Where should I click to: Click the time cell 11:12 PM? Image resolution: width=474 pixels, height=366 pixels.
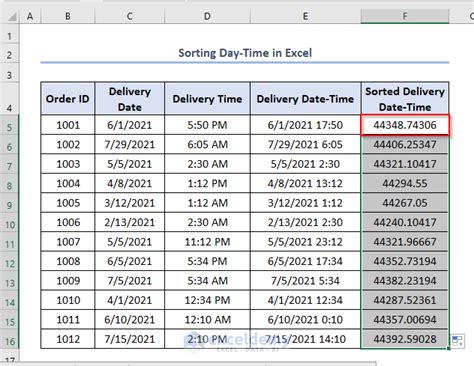pyautogui.click(x=207, y=242)
